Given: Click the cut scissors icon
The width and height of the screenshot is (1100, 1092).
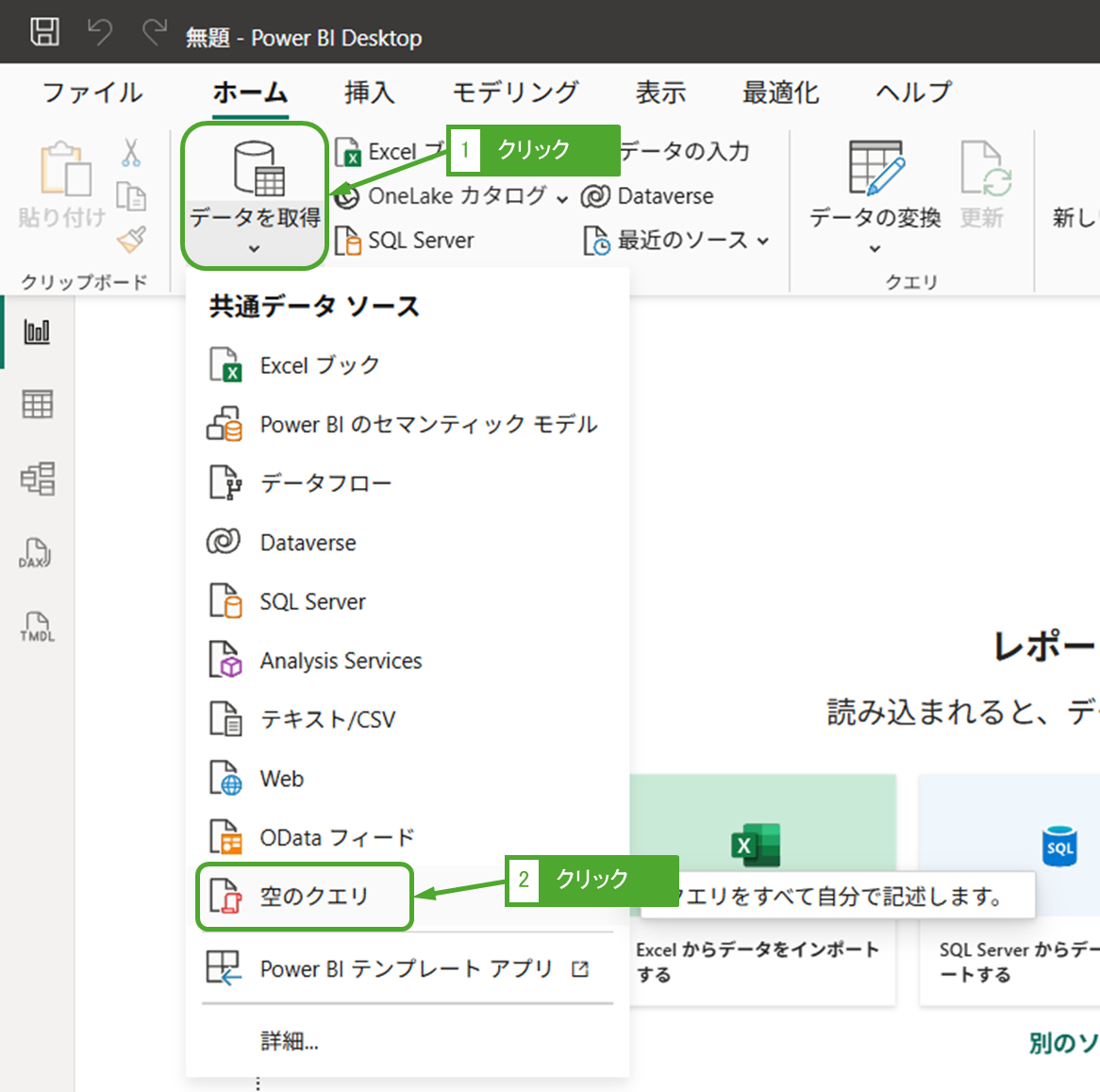Looking at the screenshot, I should click(131, 153).
